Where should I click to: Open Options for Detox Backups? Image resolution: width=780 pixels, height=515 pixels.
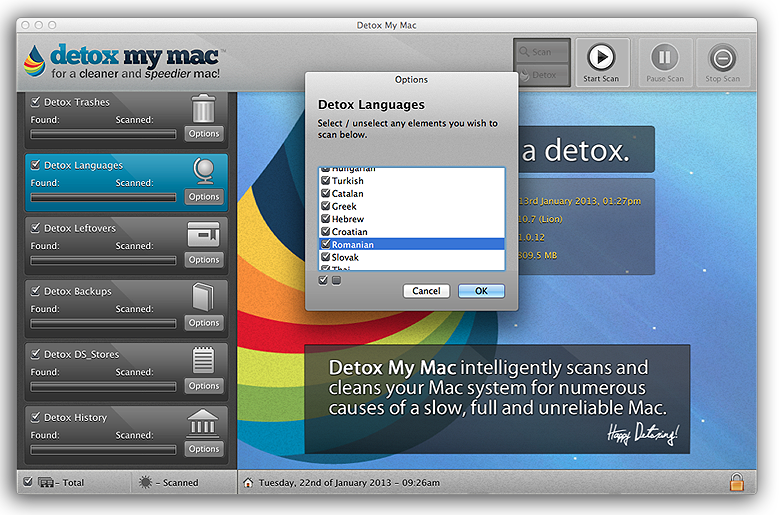(204, 323)
